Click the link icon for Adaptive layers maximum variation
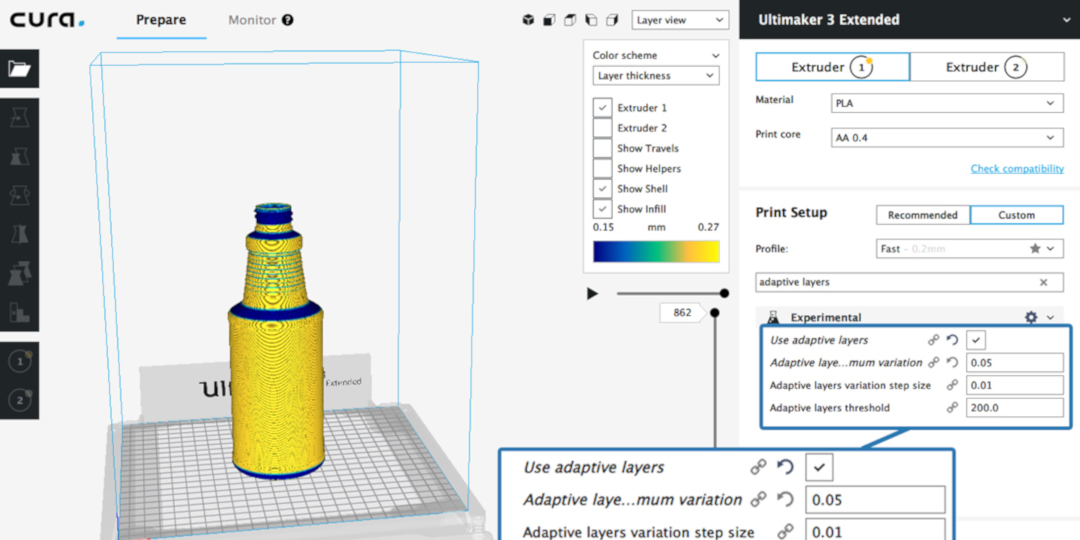Viewport: 1080px width, 540px height. [x=933, y=362]
